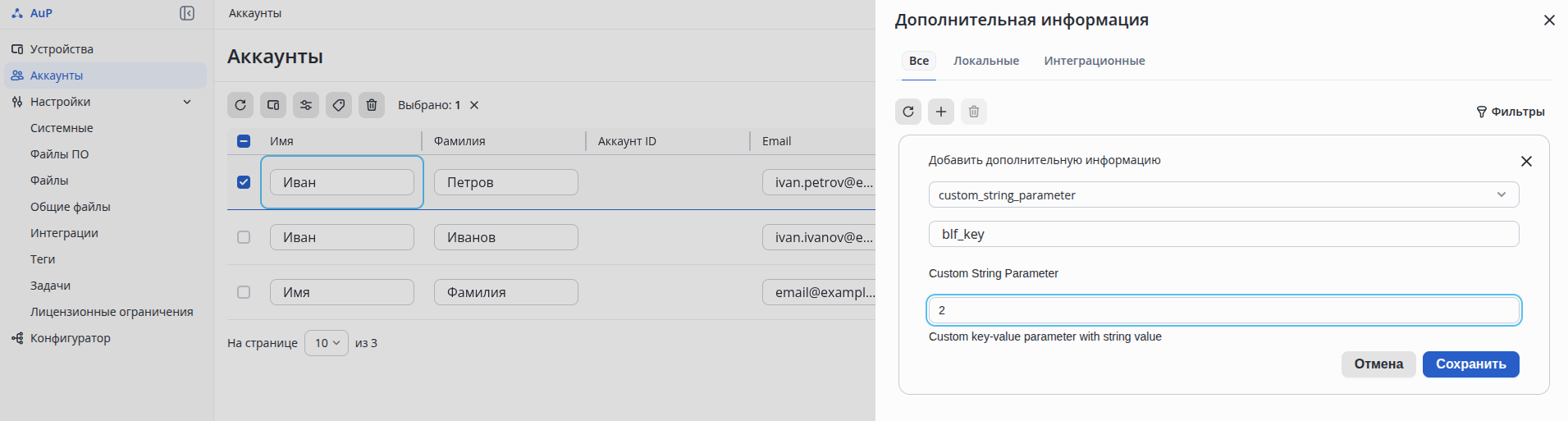Click the Email column header
This screenshot has height=421, width=1568.
[776, 141]
